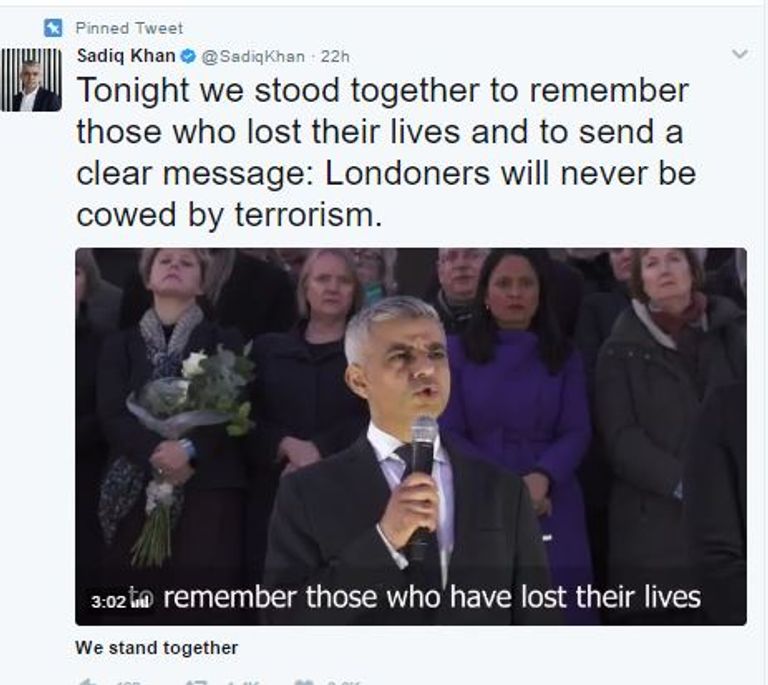Viewport: 768px width, 685px height.
Task: Open Sadiq Khan's profile avatar picture
Action: [x=31, y=79]
